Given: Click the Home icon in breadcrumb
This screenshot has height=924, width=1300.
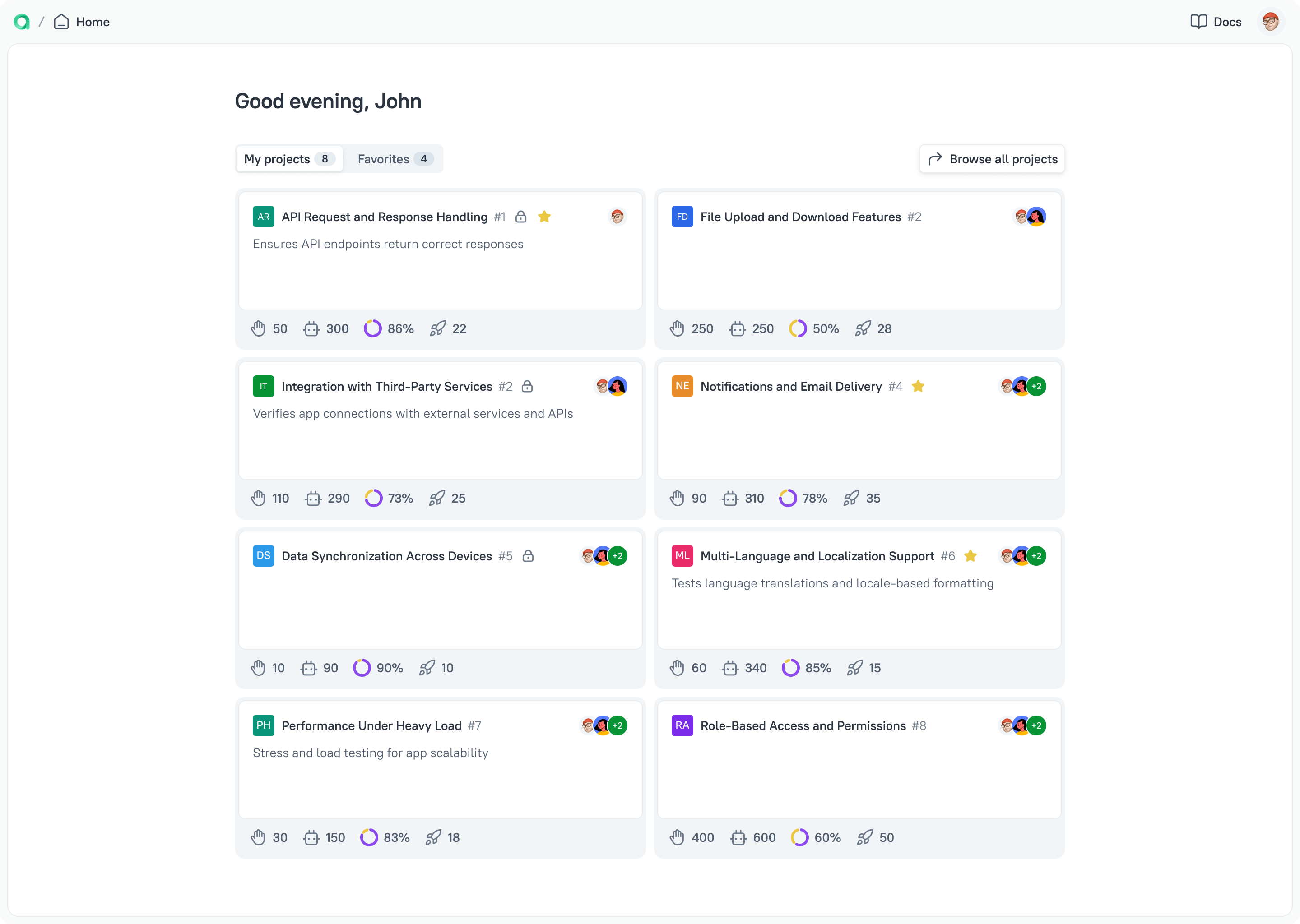Looking at the screenshot, I should click(61, 21).
